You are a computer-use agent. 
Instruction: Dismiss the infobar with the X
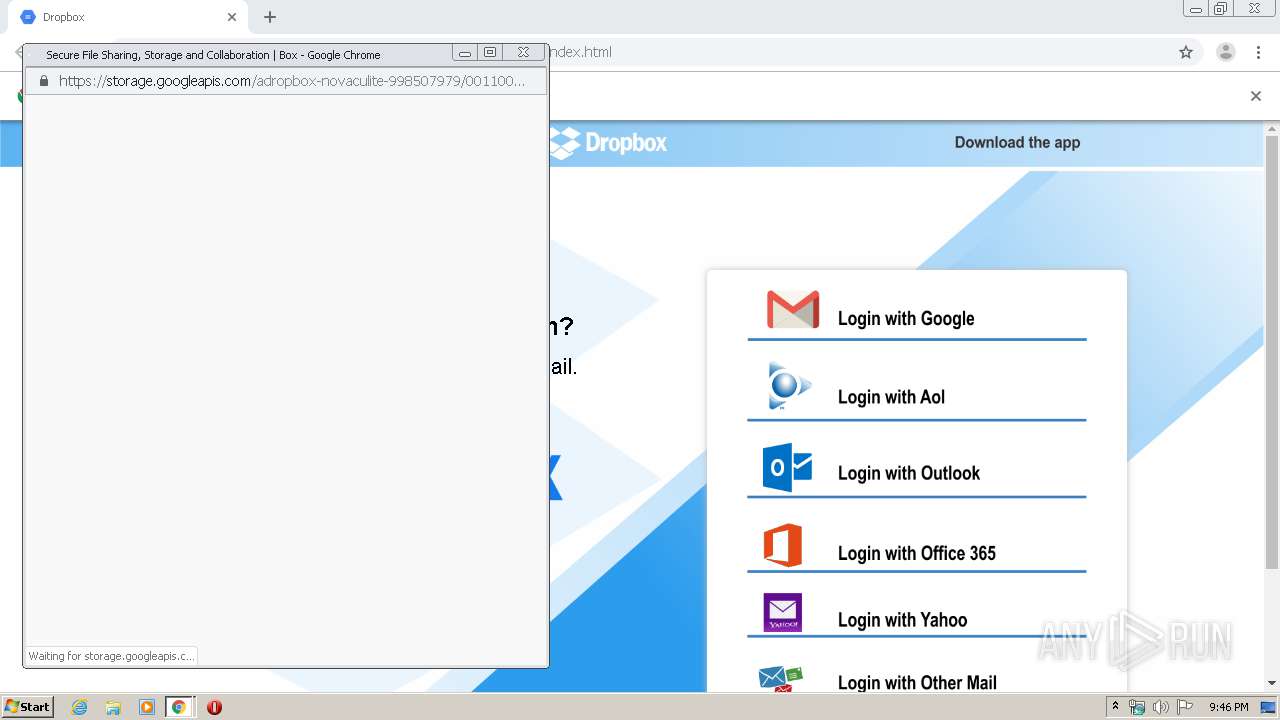pyautogui.click(x=1256, y=96)
